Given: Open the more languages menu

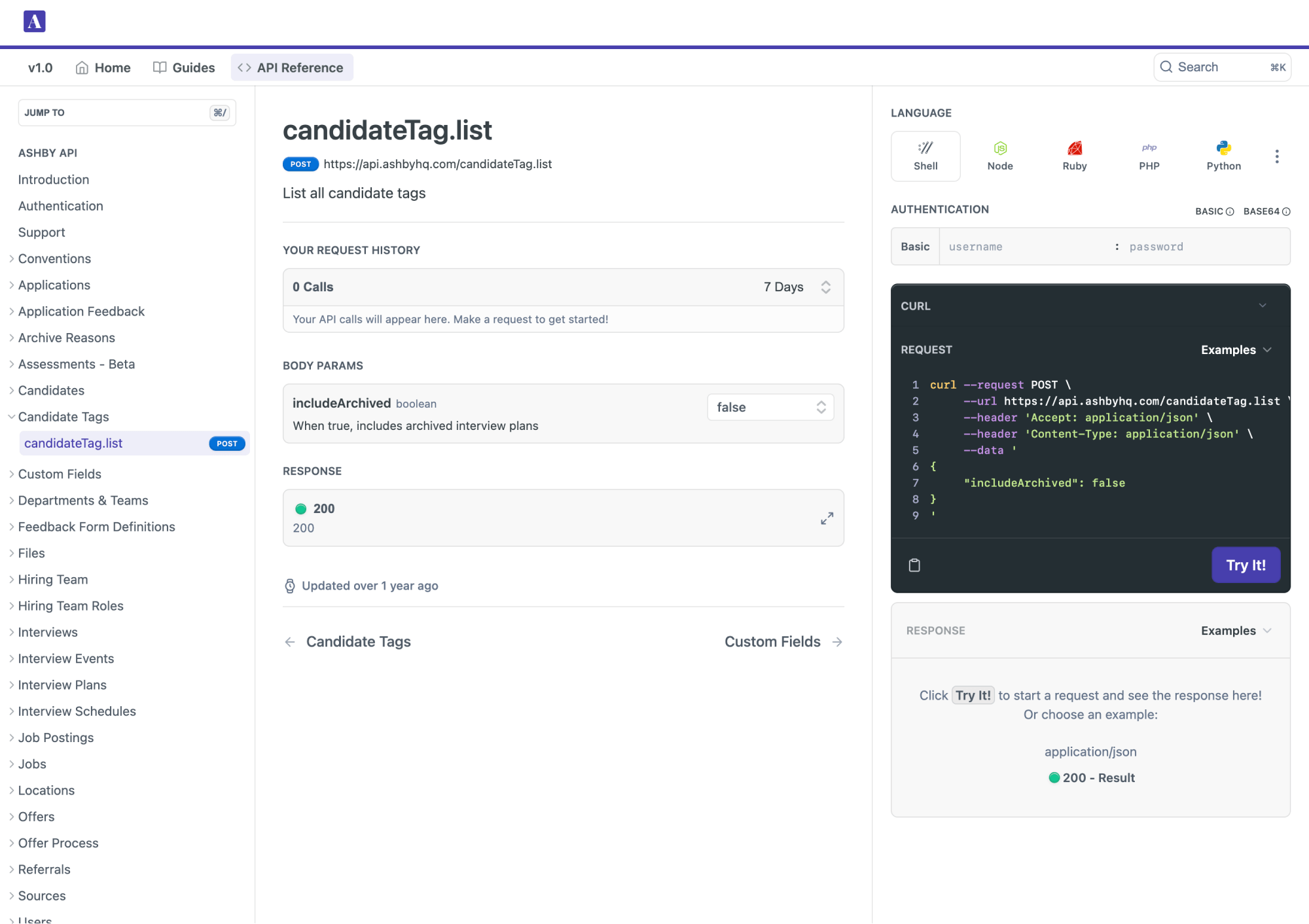Looking at the screenshot, I should point(1276,156).
